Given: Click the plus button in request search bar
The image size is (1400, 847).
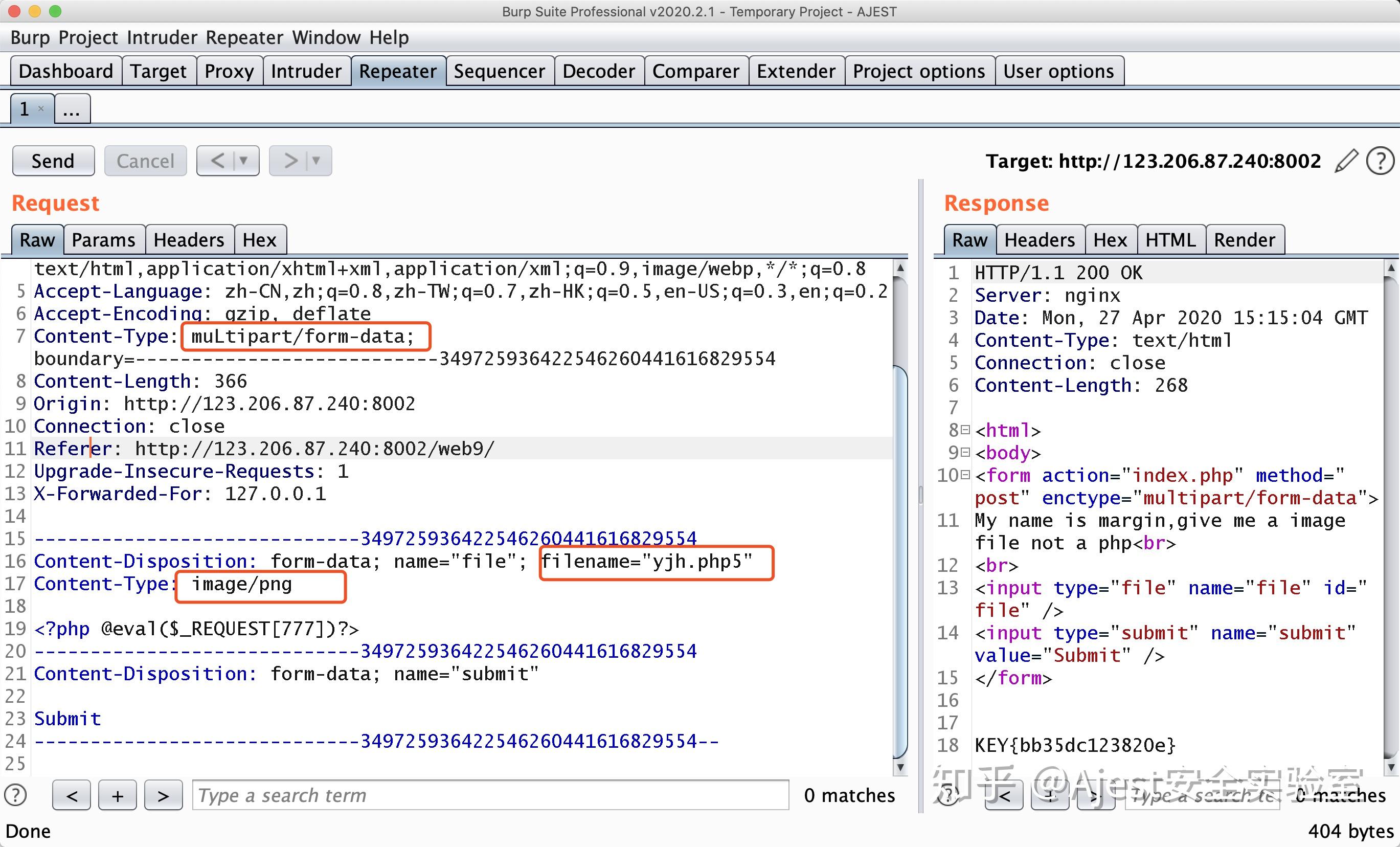Looking at the screenshot, I should (x=117, y=795).
